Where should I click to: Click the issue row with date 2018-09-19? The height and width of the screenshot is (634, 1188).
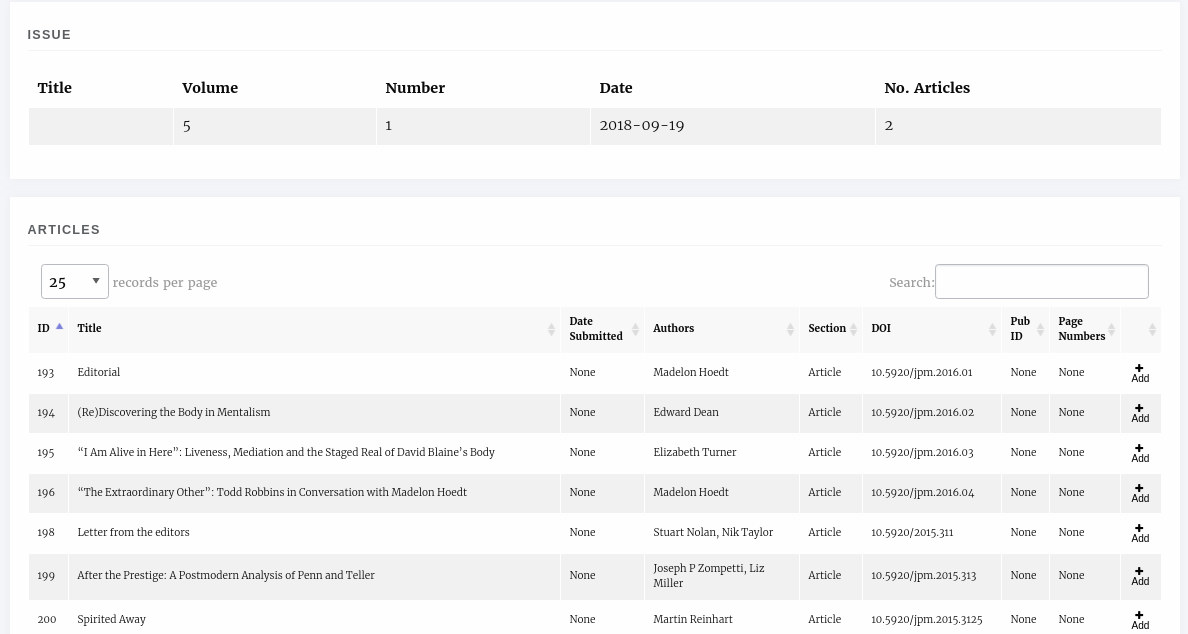pyautogui.click(x=641, y=126)
